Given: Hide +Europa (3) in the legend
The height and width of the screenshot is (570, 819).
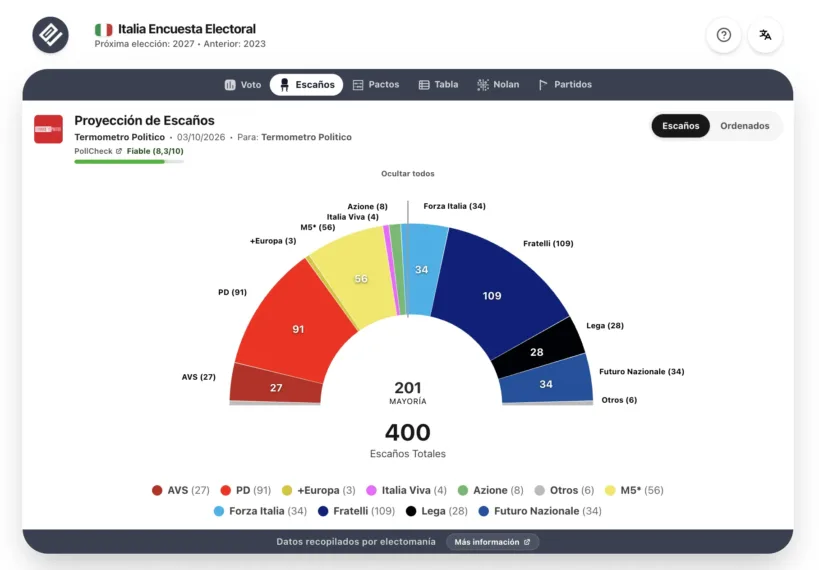Looking at the screenshot, I should tap(319, 490).
